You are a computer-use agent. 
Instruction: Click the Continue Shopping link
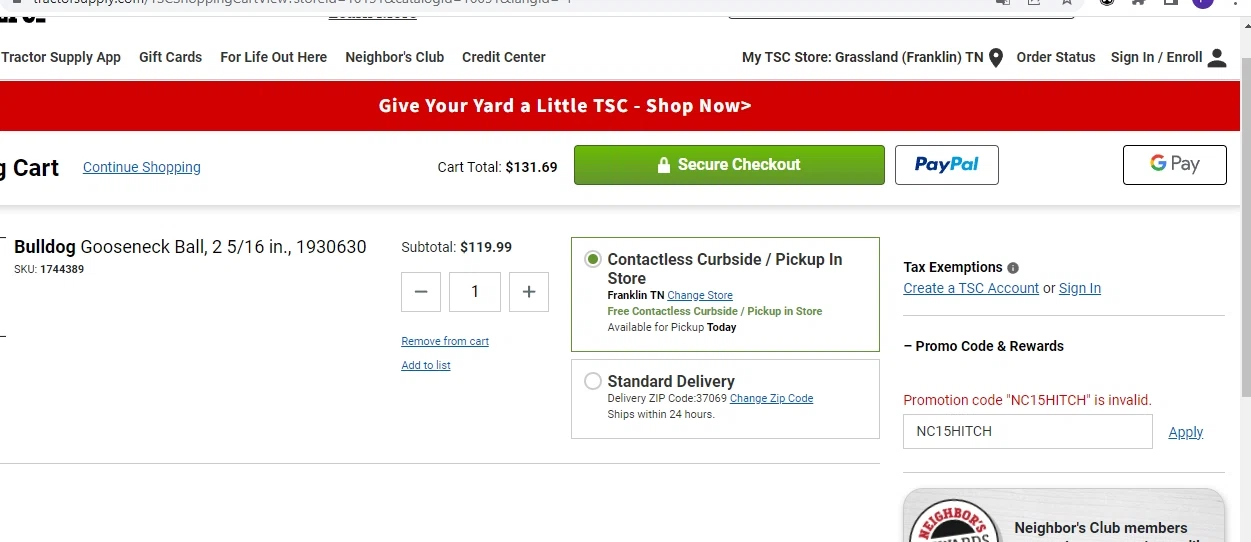coord(141,167)
